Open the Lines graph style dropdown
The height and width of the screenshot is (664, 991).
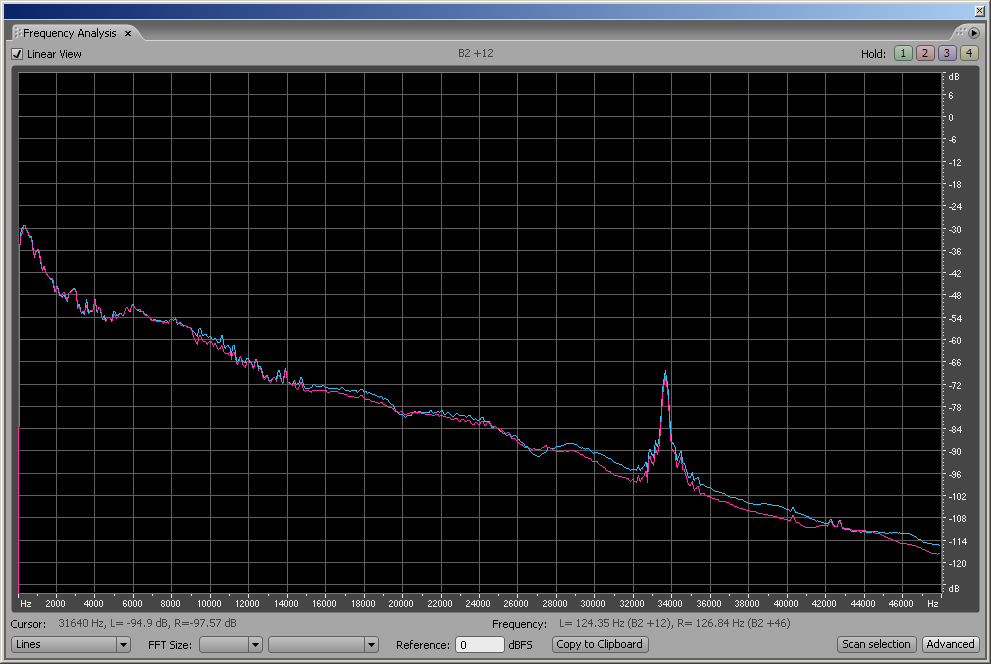(x=70, y=645)
